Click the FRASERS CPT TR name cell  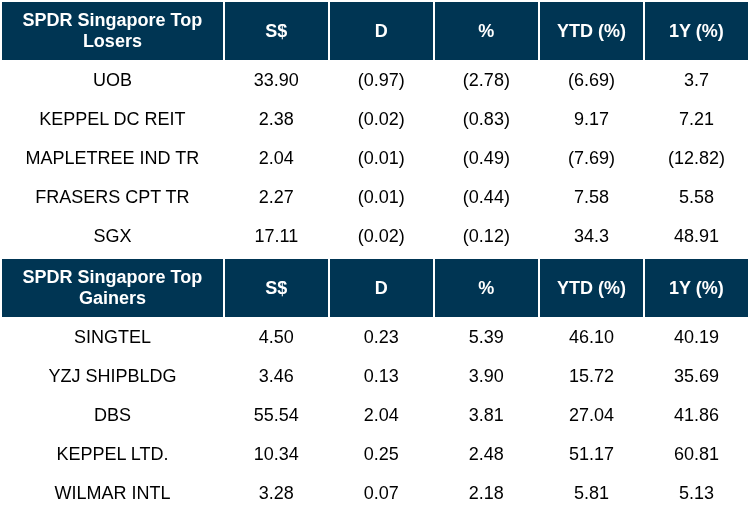(x=112, y=197)
